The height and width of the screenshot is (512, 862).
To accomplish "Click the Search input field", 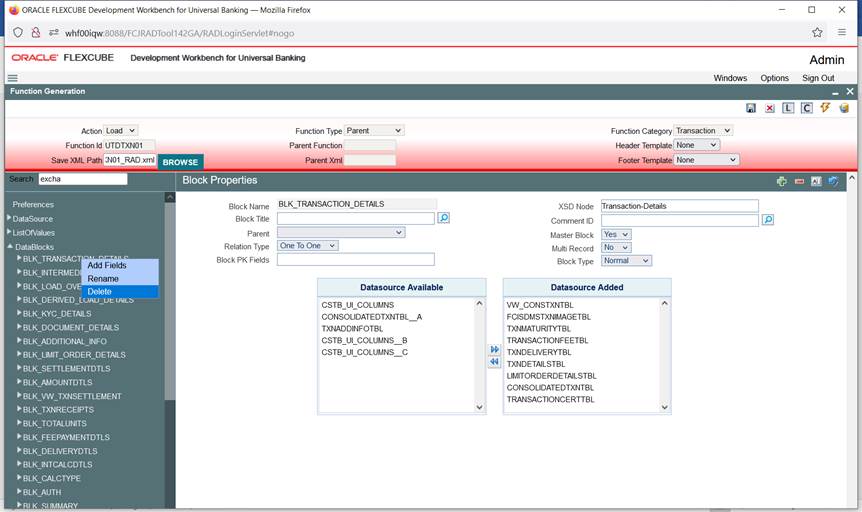I will [82, 179].
